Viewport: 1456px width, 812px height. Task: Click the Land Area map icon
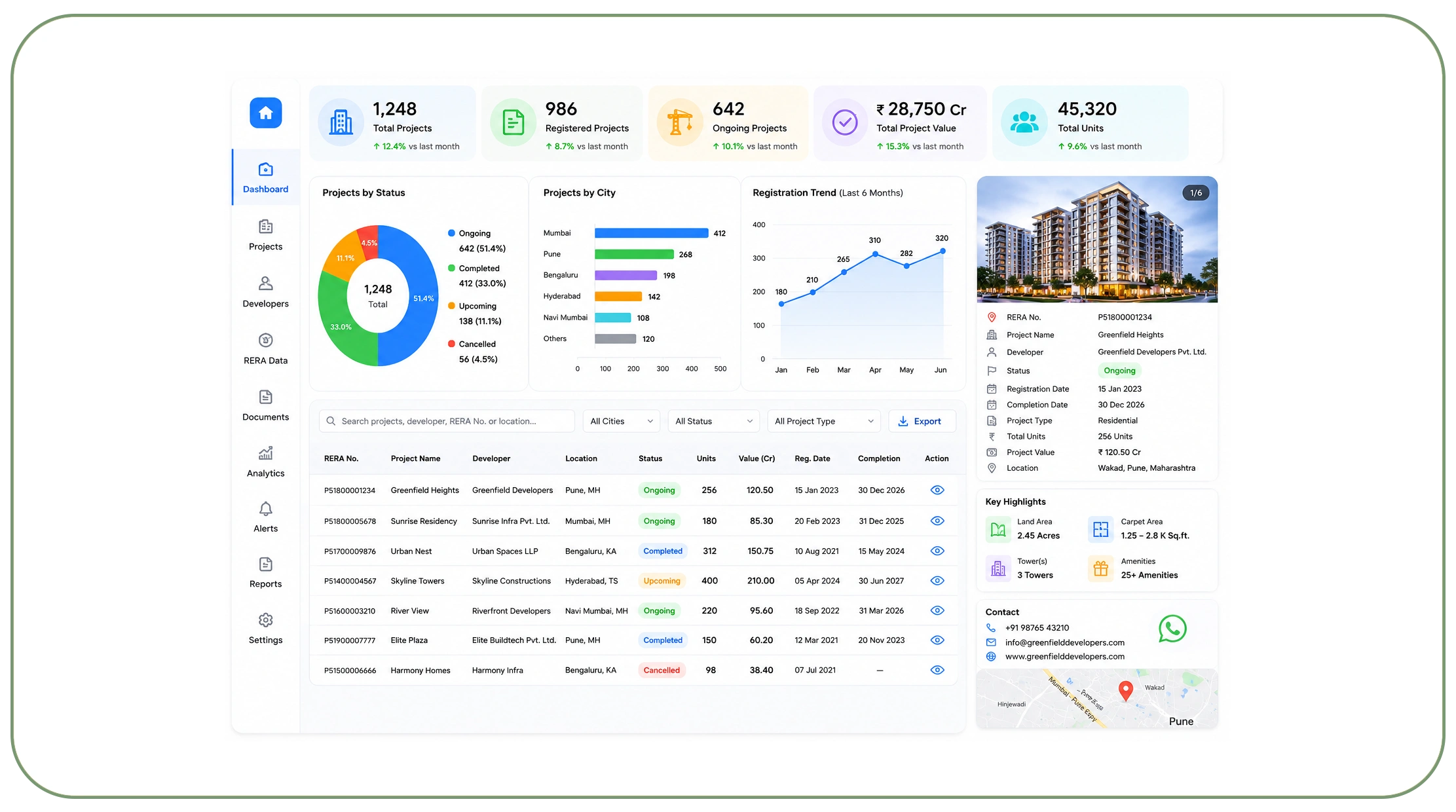(x=998, y=529)
